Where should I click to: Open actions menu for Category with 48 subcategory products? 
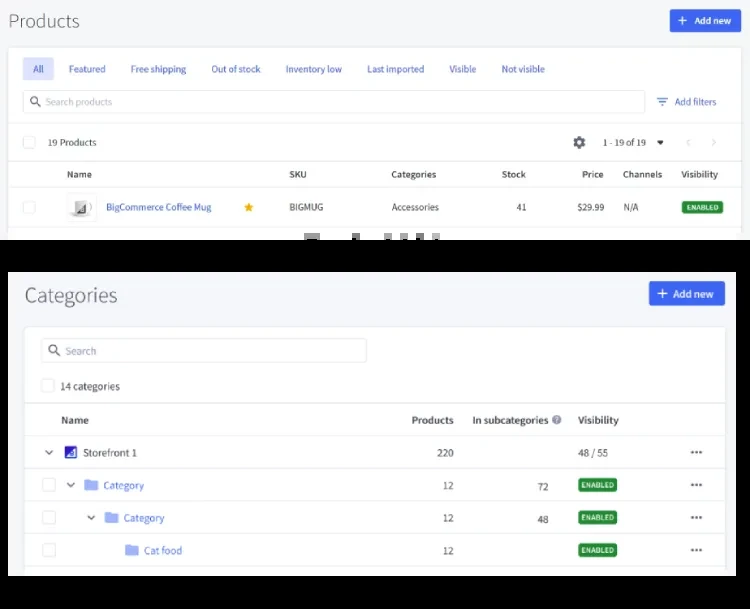[x=696, y=517]
